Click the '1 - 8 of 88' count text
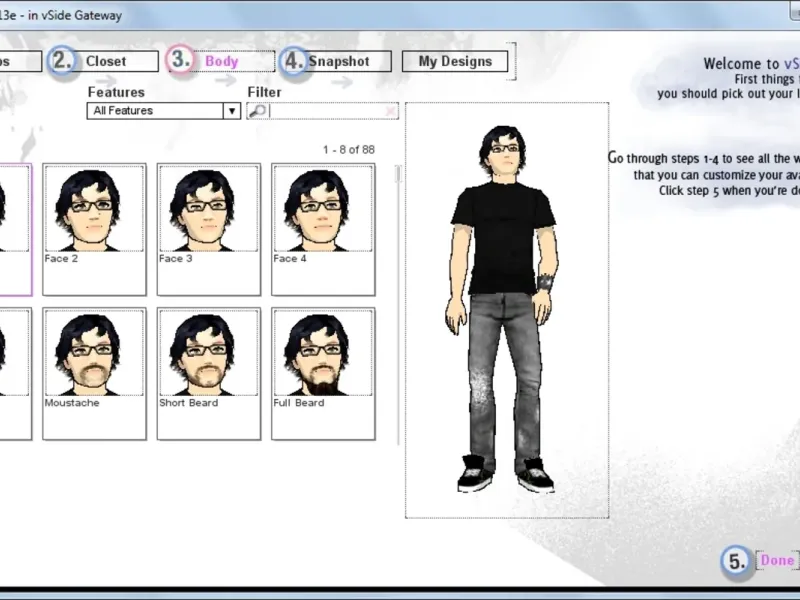 [349, 149]
